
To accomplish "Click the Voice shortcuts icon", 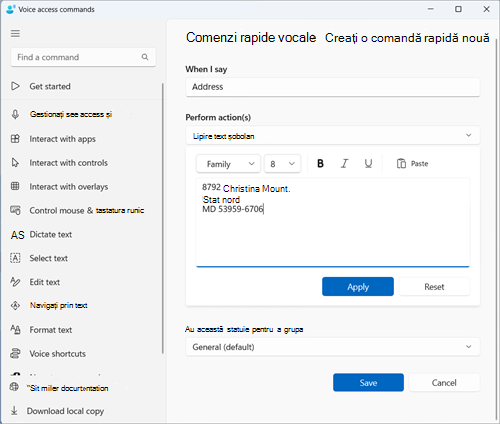I will (15, 353).
